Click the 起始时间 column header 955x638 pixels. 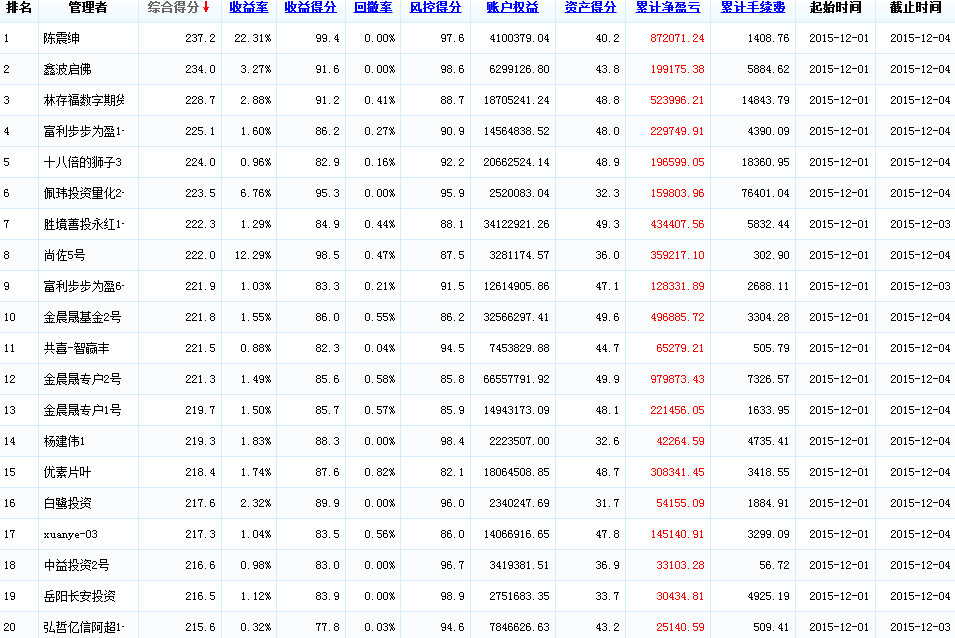(x=835, y=7)
